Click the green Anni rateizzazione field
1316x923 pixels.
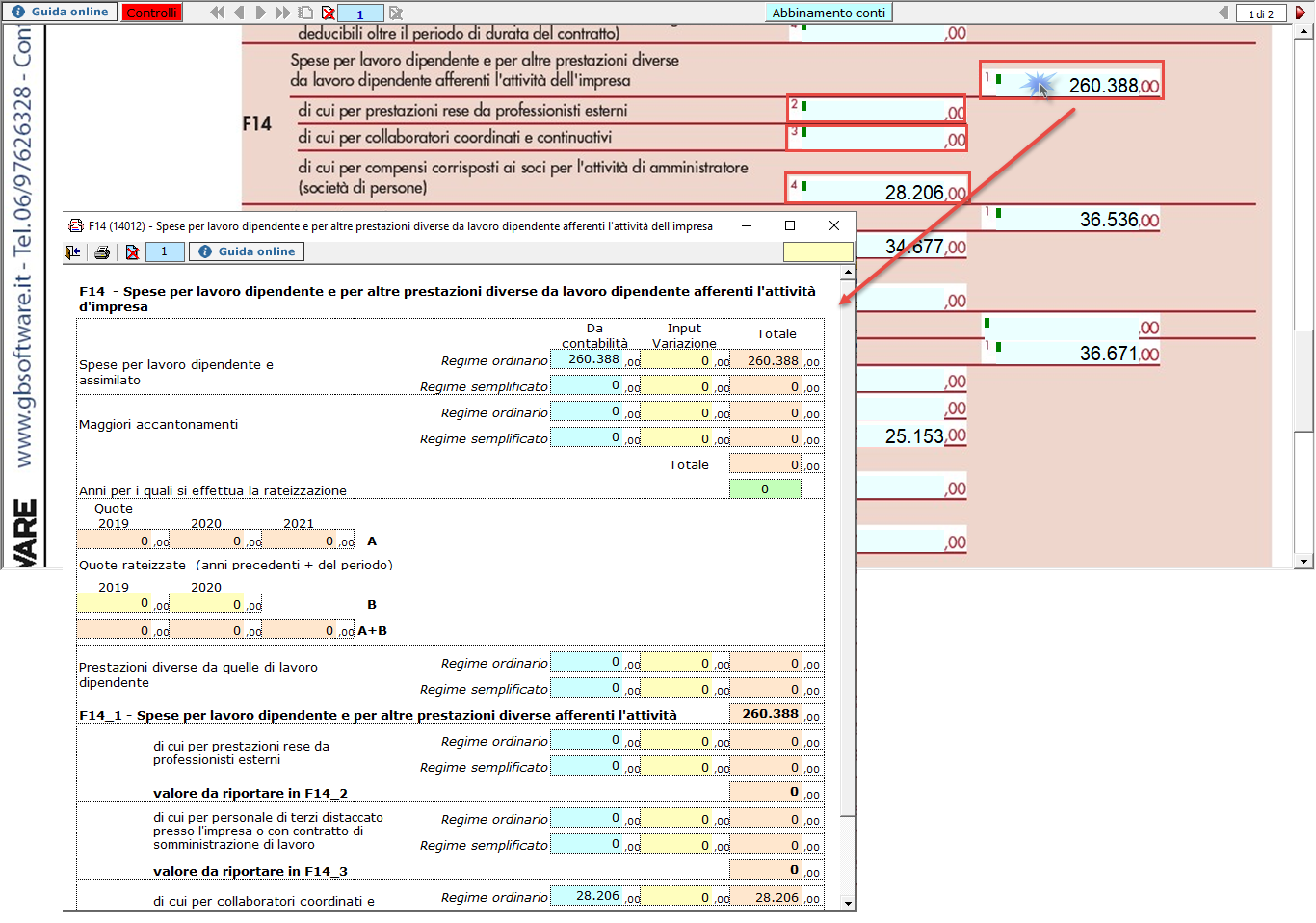(765, 489)
